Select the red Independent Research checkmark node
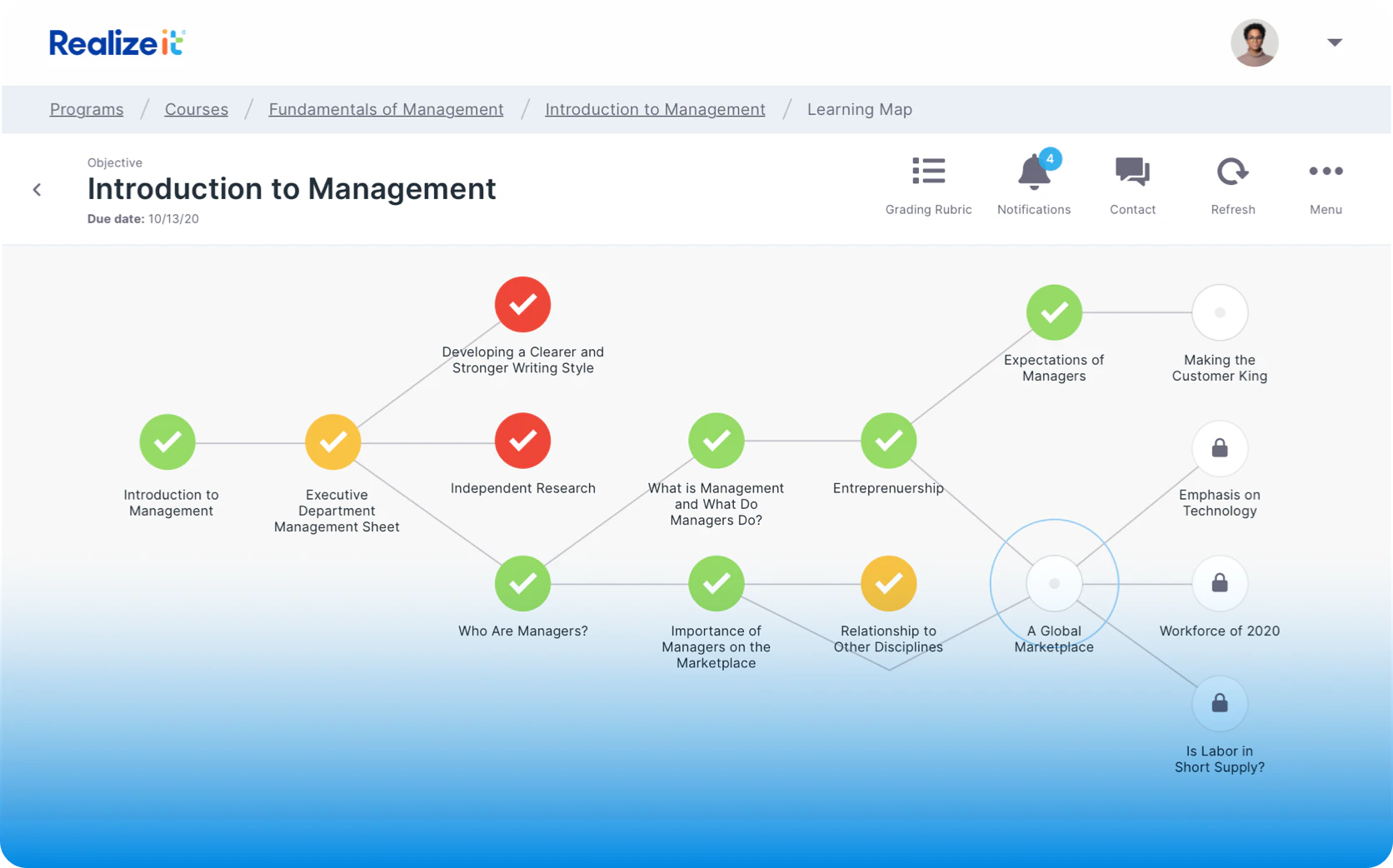Screen dimensions: 1393x868 coord(522,441)
